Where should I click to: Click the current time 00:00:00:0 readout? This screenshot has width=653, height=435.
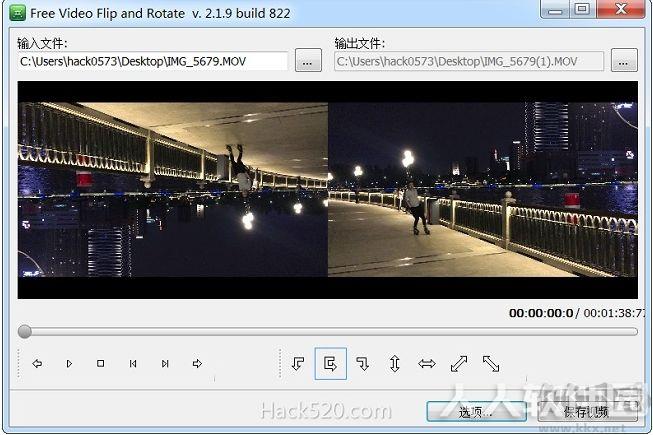541,313
